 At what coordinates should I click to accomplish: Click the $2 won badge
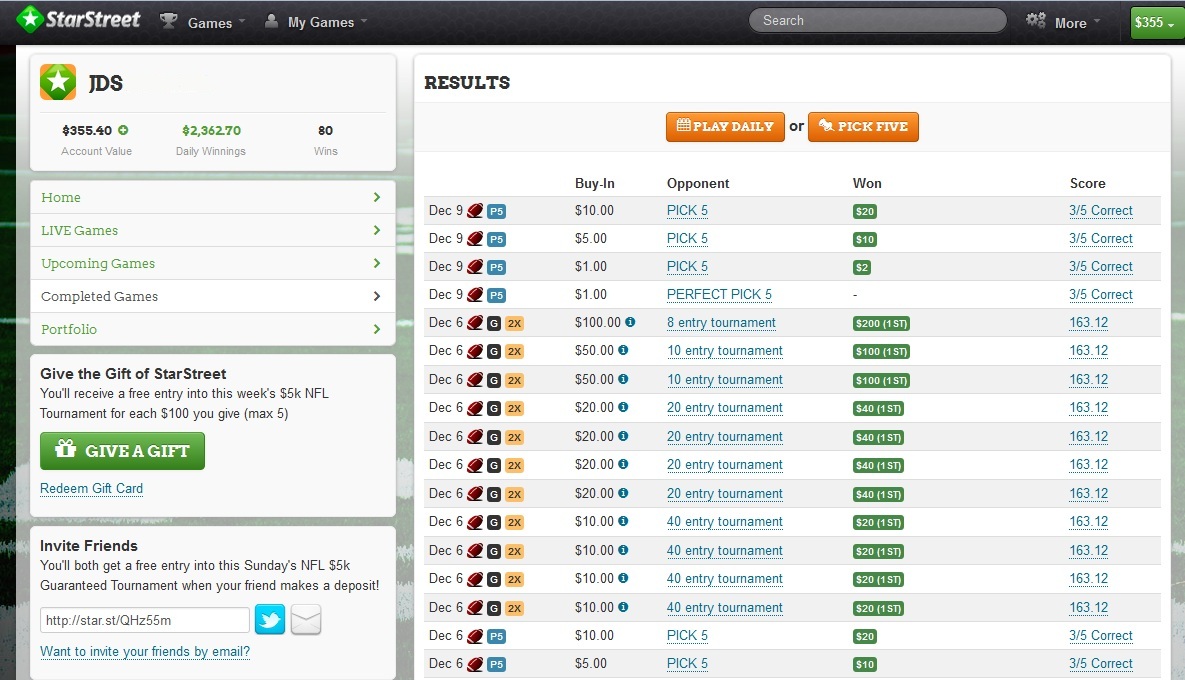[x=862, y=267]
